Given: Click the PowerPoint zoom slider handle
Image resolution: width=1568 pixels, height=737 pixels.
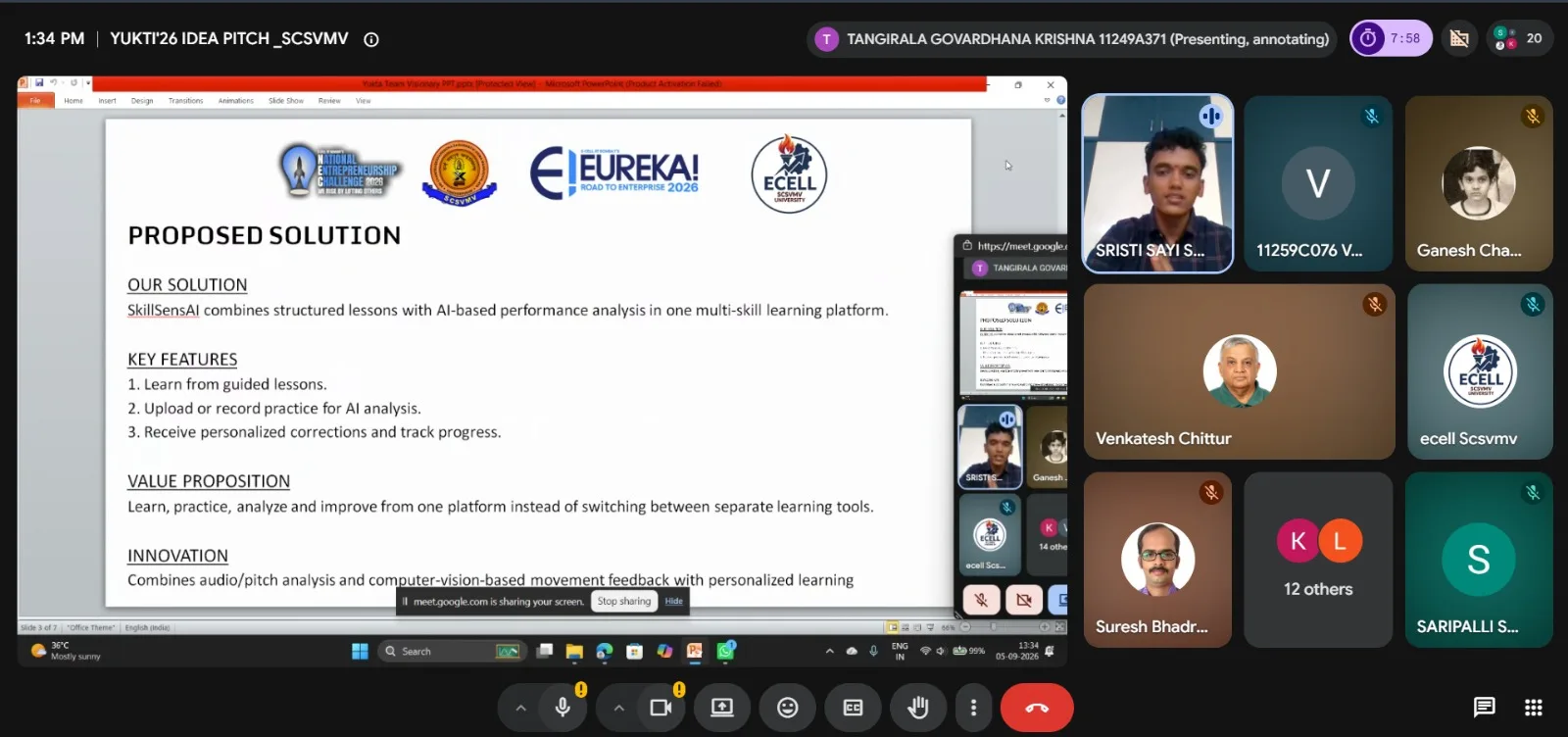Looking at the screenshot, I should pyautogui.click(x=994, y=627).
